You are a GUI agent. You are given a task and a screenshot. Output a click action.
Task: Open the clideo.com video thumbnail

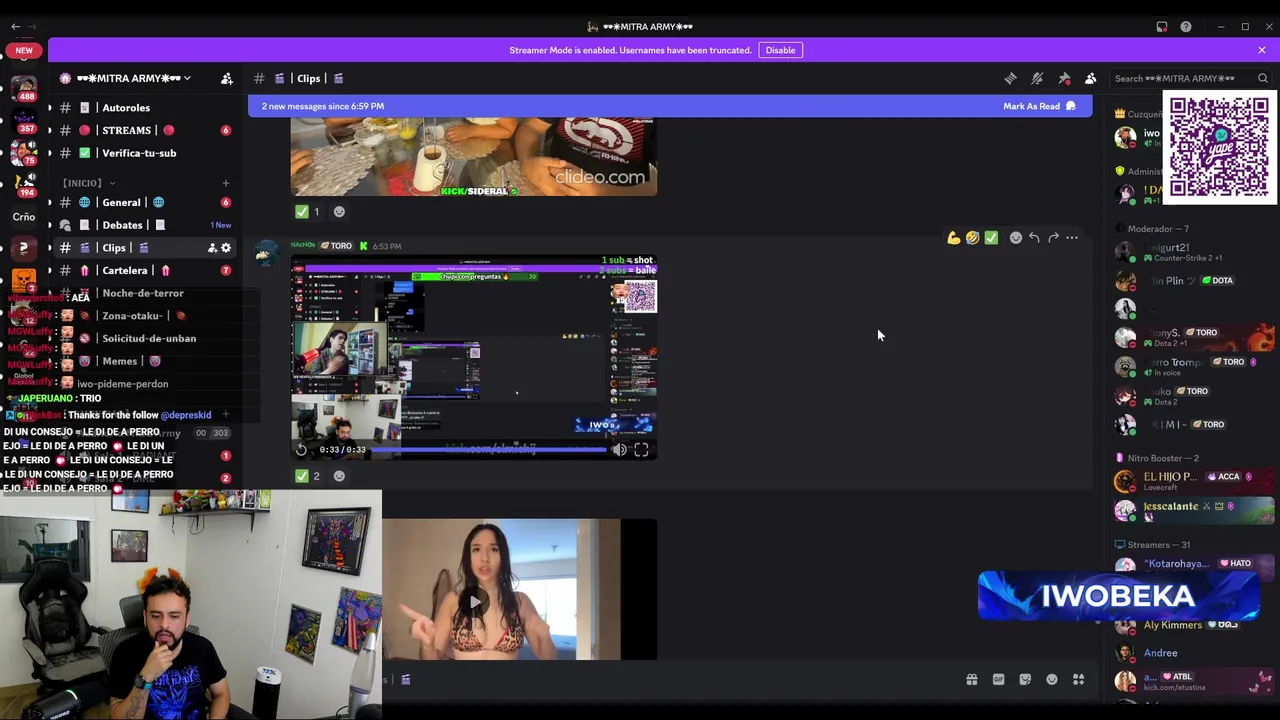[x=474, y=156]
